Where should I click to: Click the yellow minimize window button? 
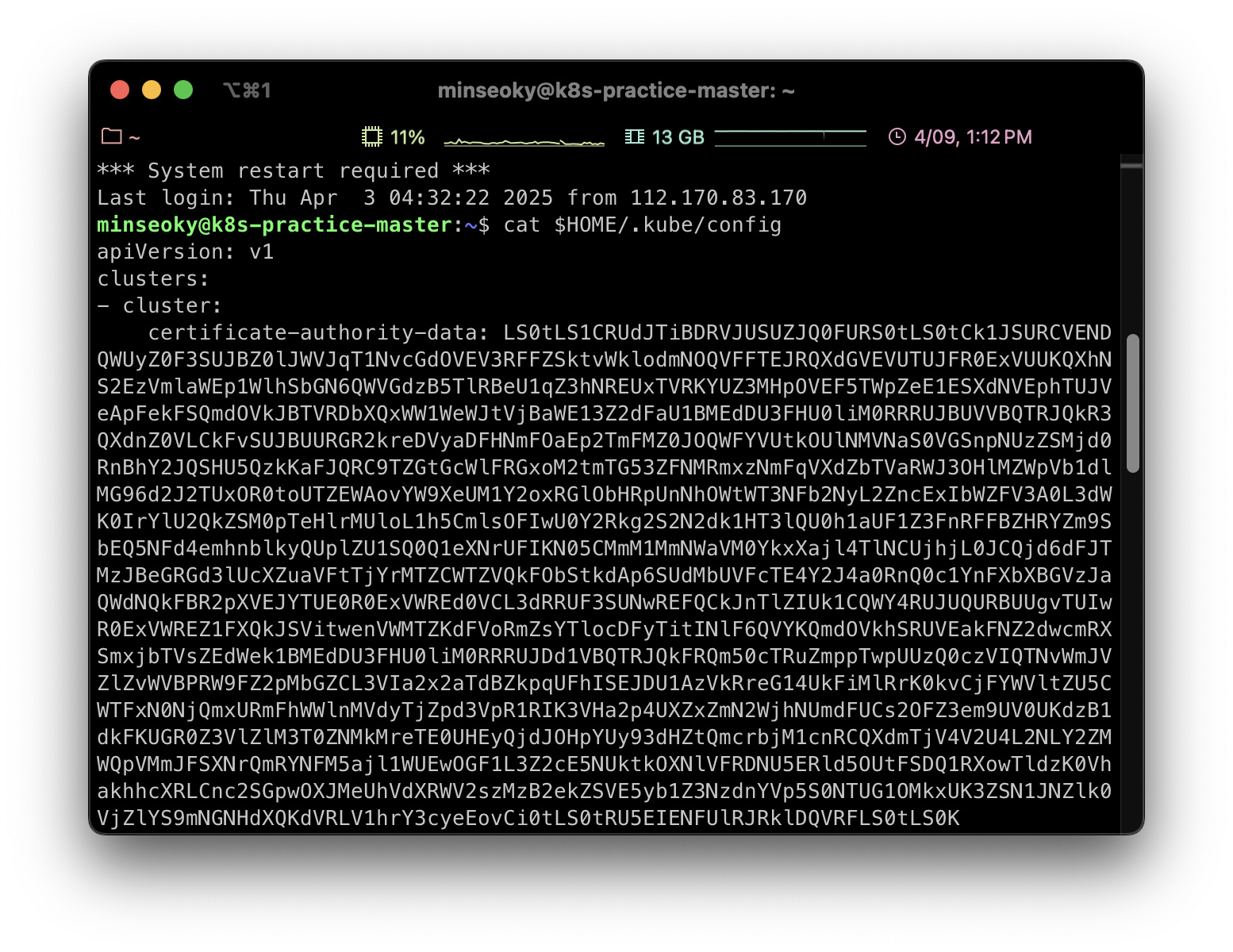pyautogui.click(x=152, y=90)
